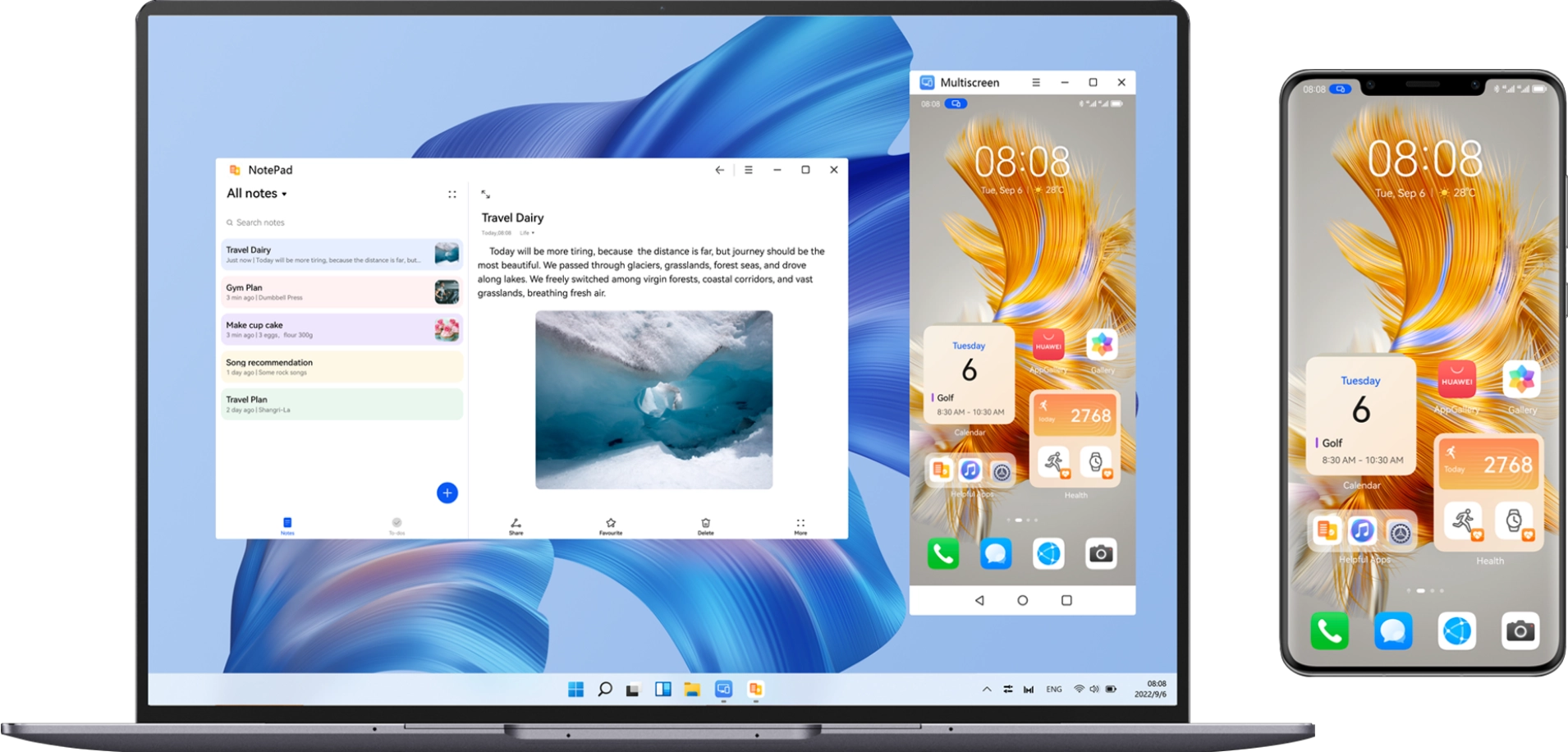The image size is (1568, 752).
Task: Open AppGallery in the Multiscreen window
Action: tap(1048, 346)
